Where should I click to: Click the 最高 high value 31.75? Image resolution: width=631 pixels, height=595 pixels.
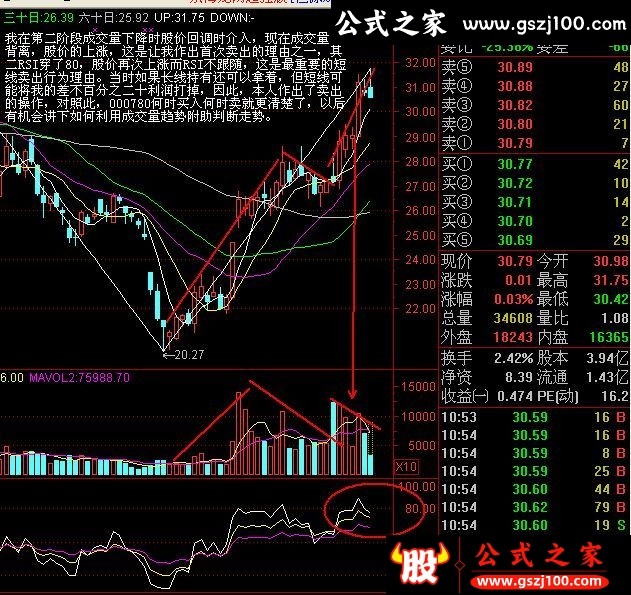coord(611,280)
